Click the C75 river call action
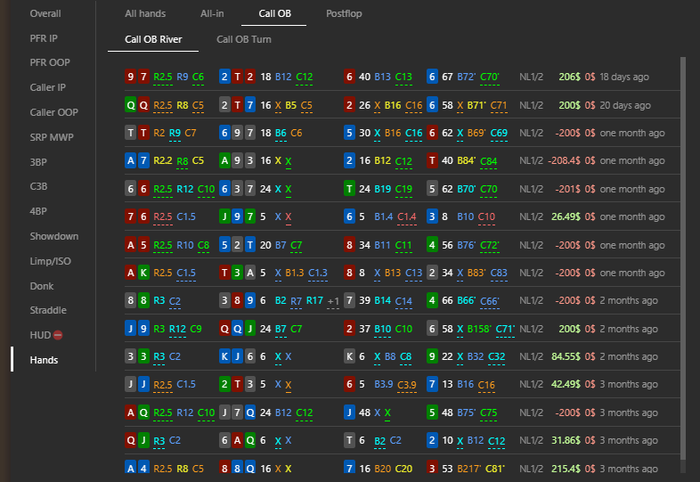The height and width of the screenshot is (482, 700). pos(488,413)
